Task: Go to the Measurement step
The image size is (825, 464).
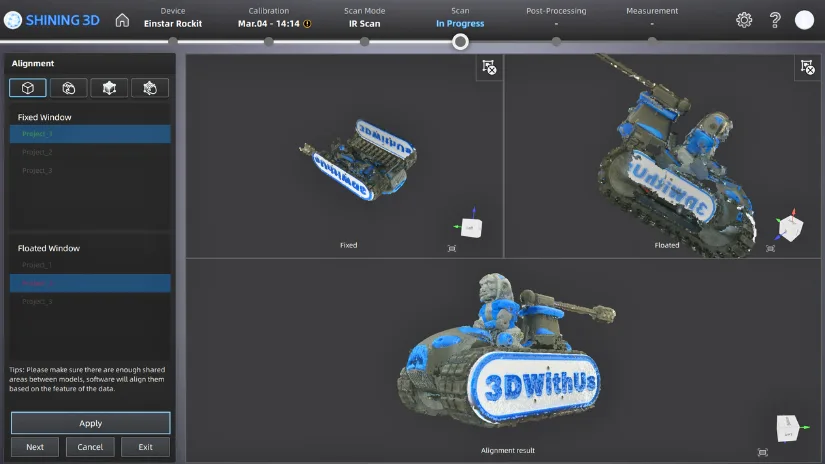Action: 652,17
